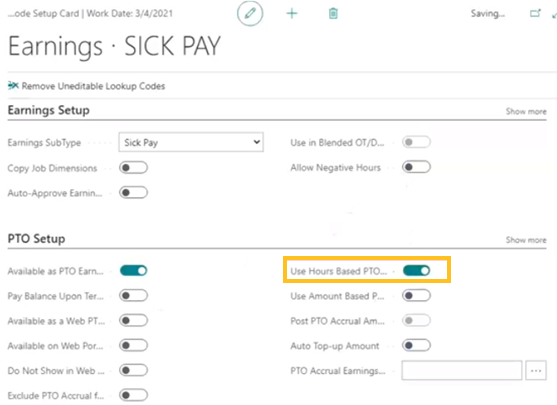557x405 pixels.
Task: Toggle Copy Job Dimensions switch
Action: tap(133, 168)
